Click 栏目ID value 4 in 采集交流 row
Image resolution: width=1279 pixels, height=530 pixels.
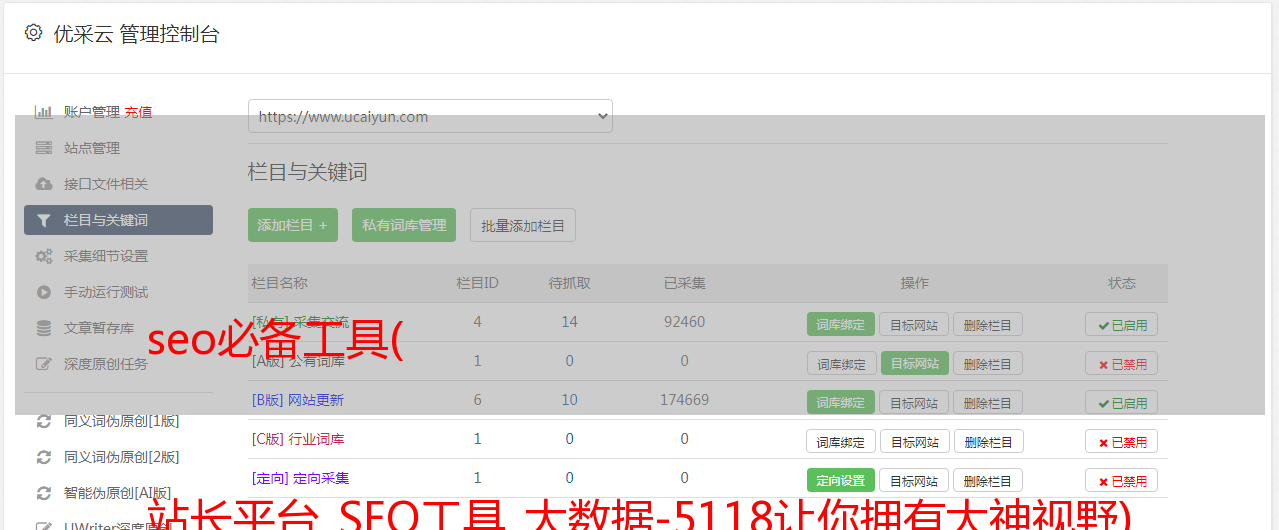pyautogui.click(x=477, y=322)
